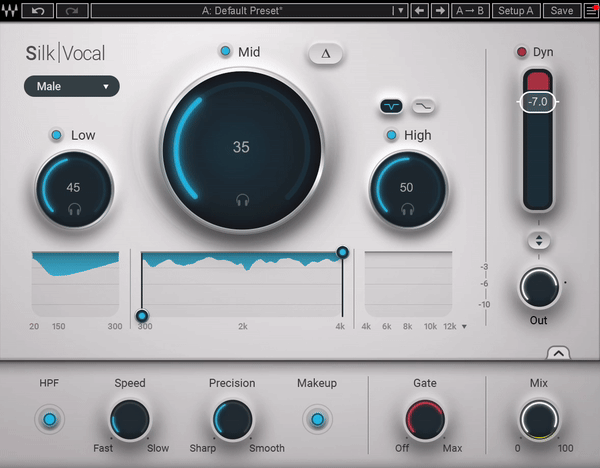
Task: Load the next preset arrow
Action: pyautogui.click(x=440, y=11)
